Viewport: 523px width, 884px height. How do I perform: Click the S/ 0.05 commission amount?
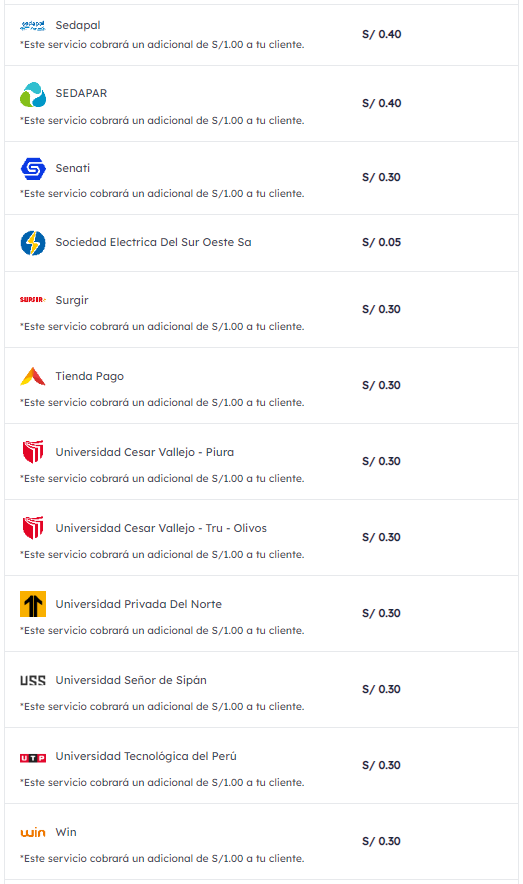pyautogui.click(x=382, y=242)
